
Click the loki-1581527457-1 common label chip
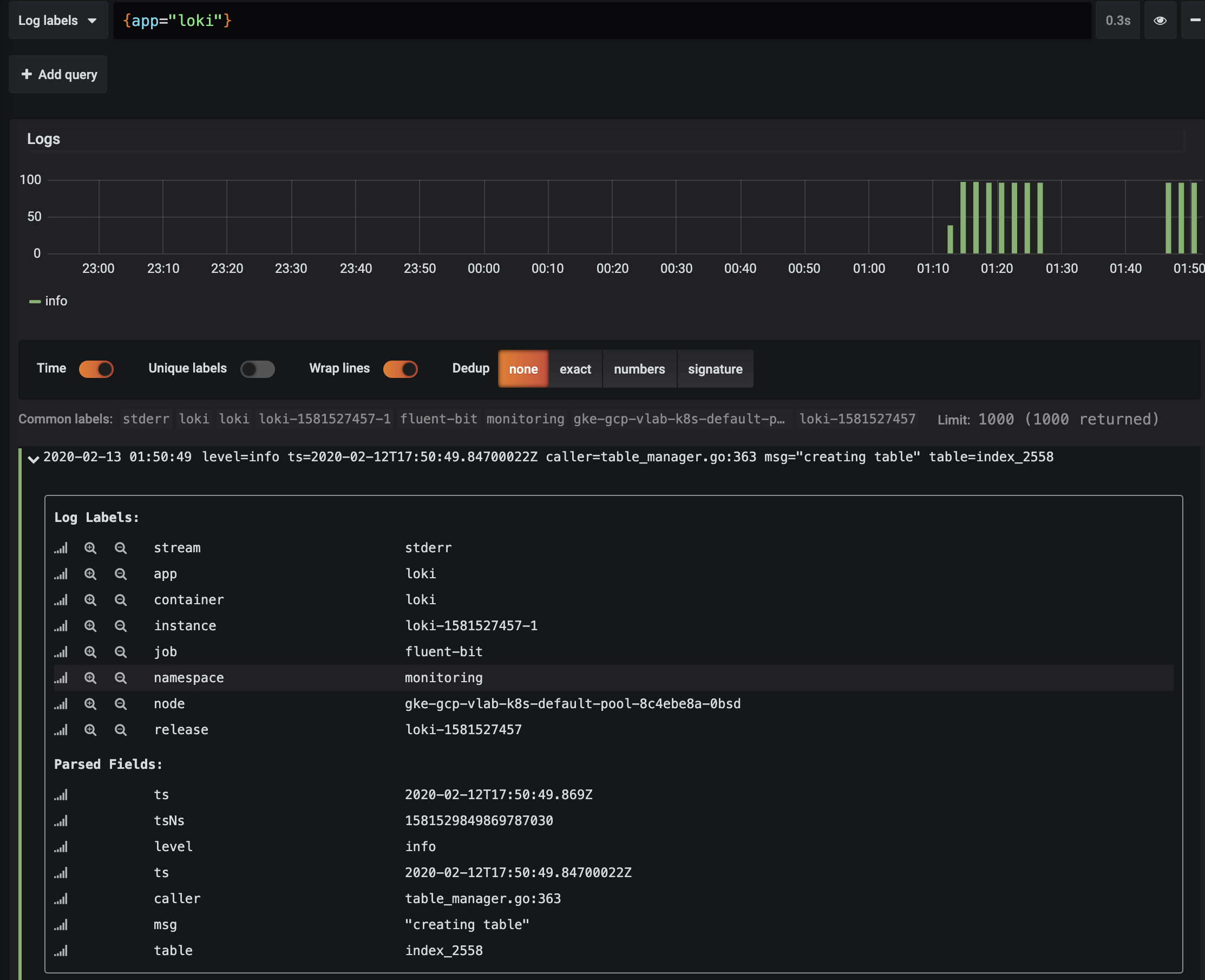(x=325, y=419)
